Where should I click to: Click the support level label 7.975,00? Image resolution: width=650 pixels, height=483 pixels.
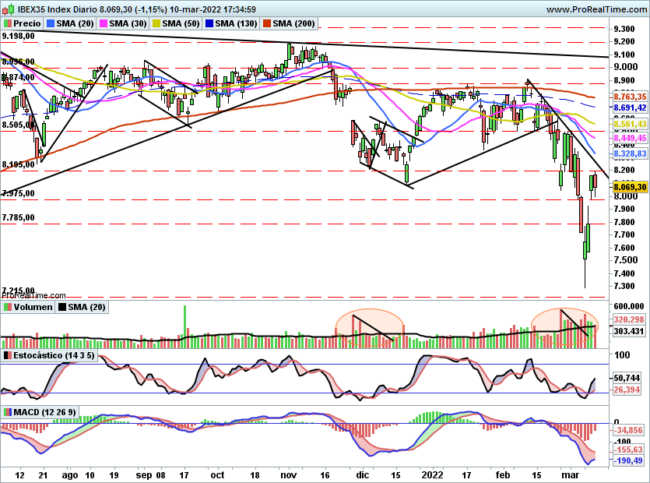click(x=18, y=194)
